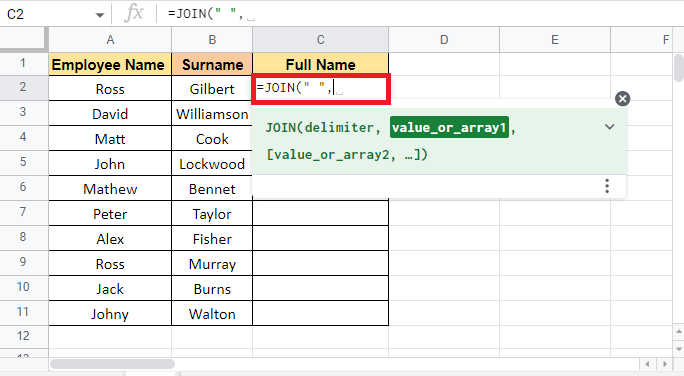
Task: Select the C2 name box
Action: pyautogui.click(x=48, y=14)
